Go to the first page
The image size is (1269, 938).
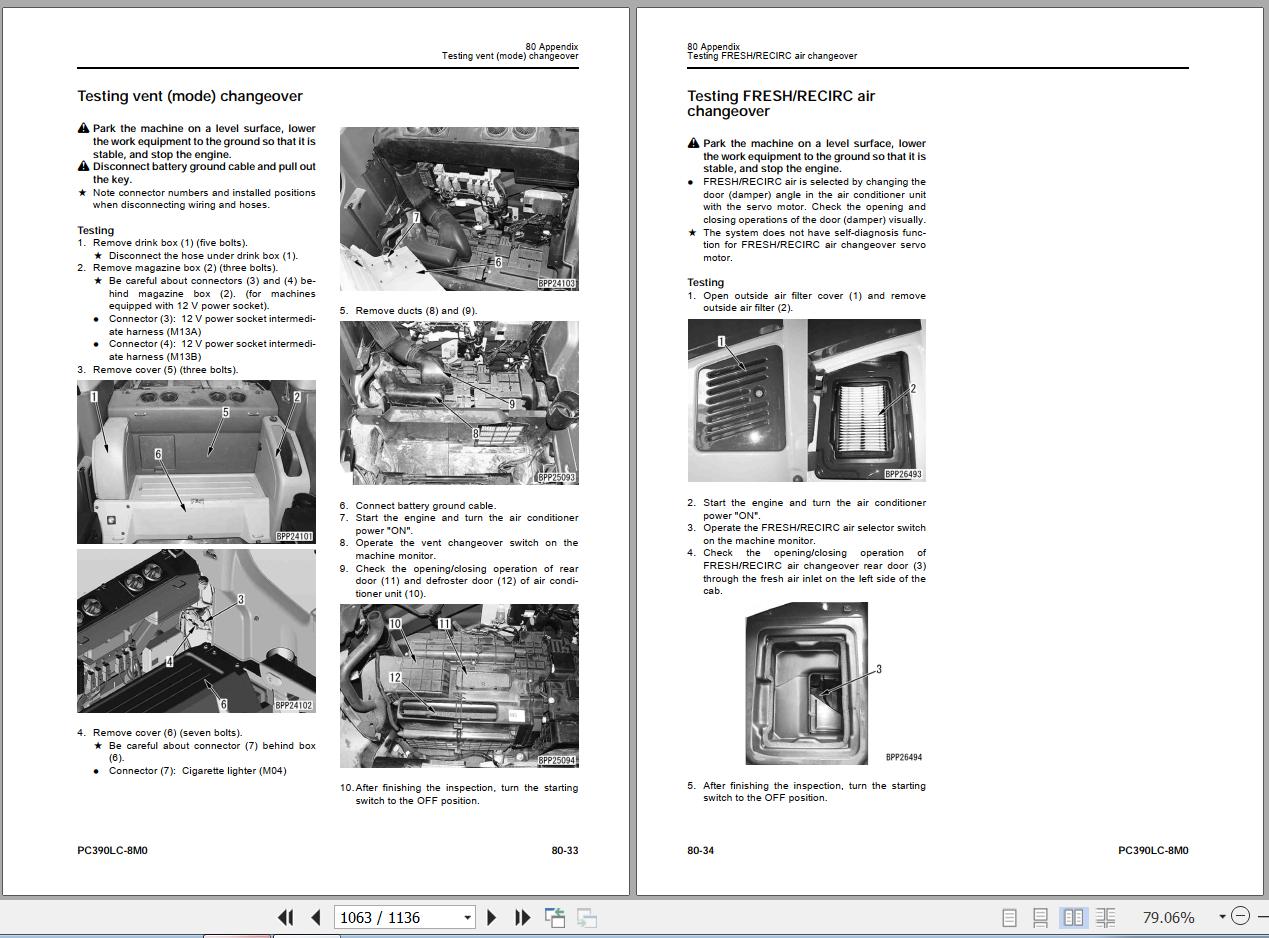[x=285, y=917]
